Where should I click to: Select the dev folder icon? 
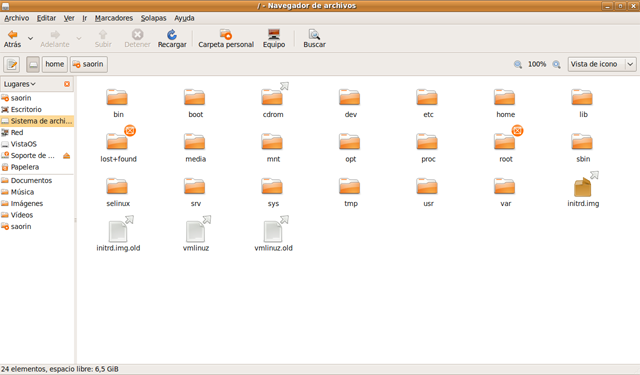click(x=350, y=98)
